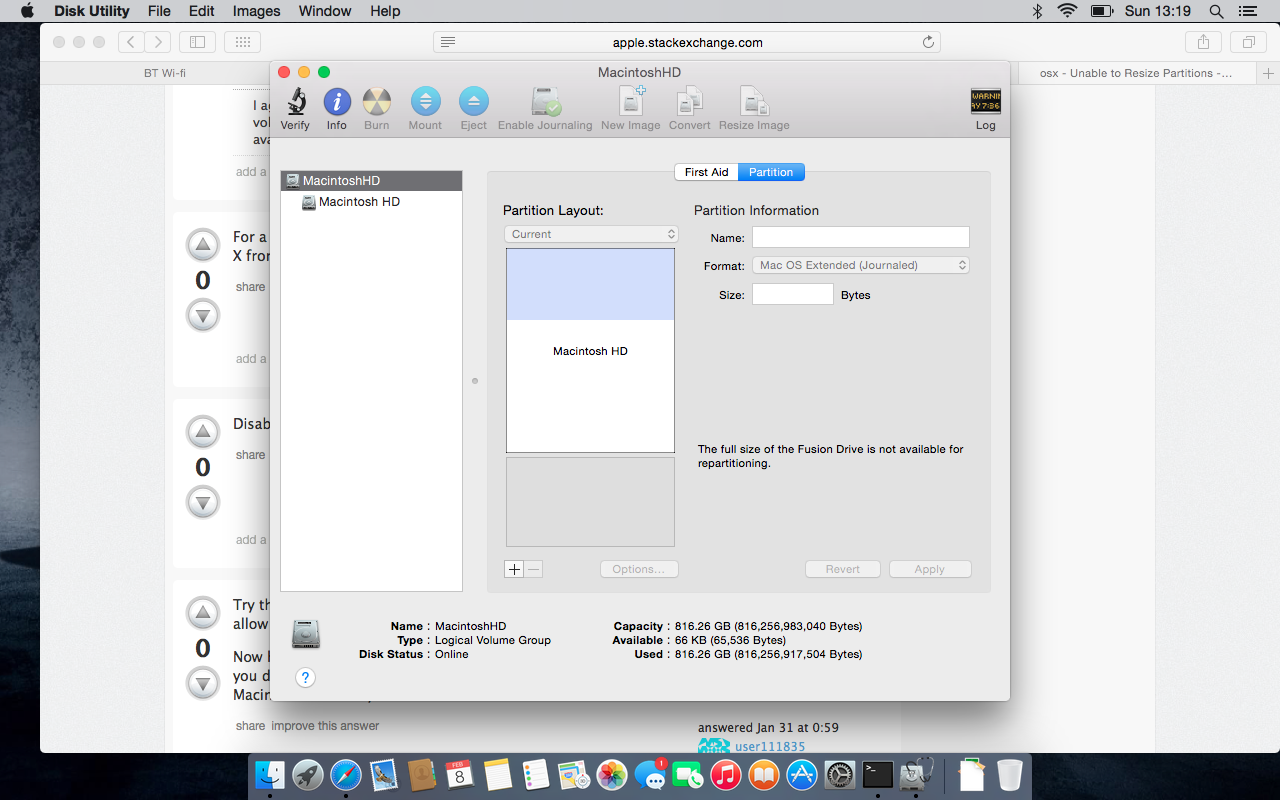Click improve this answer link
The width and height of the screenshot is (1280, 800).
coord(325,726)
